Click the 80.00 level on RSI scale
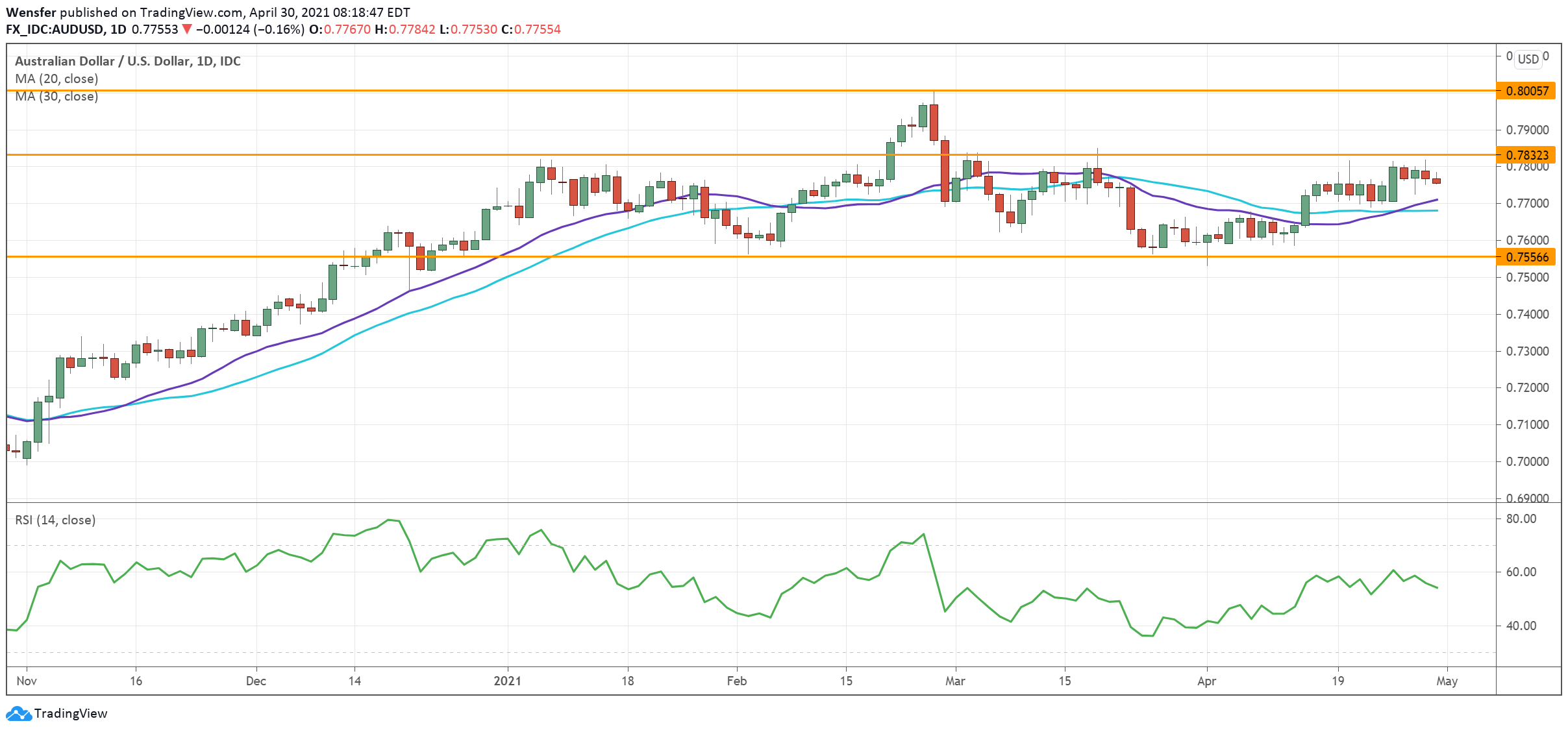 point(1521,518)
